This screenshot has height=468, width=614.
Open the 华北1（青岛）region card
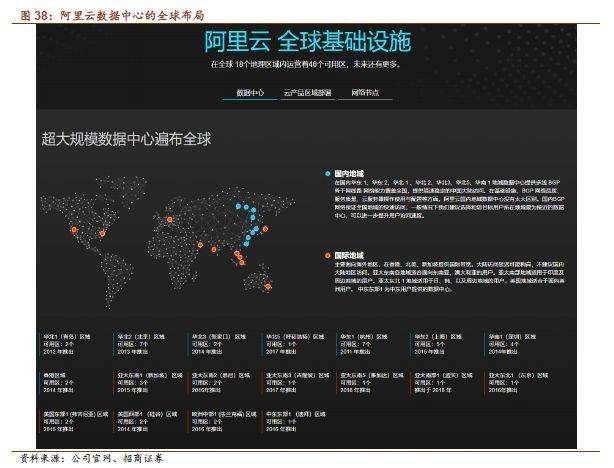pos(70,337)
